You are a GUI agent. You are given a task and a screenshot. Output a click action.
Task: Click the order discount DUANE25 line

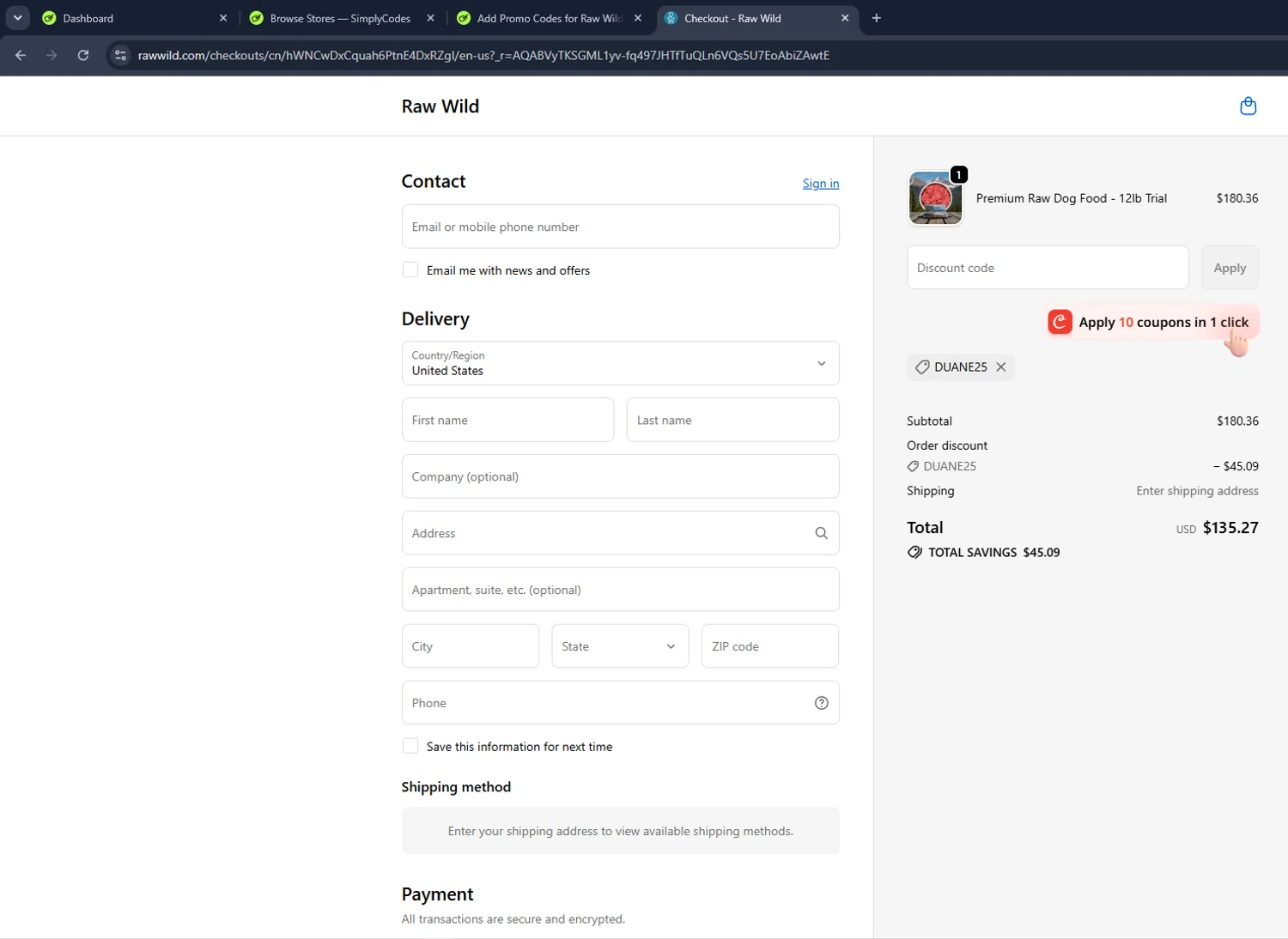(x=1082, y=466)
